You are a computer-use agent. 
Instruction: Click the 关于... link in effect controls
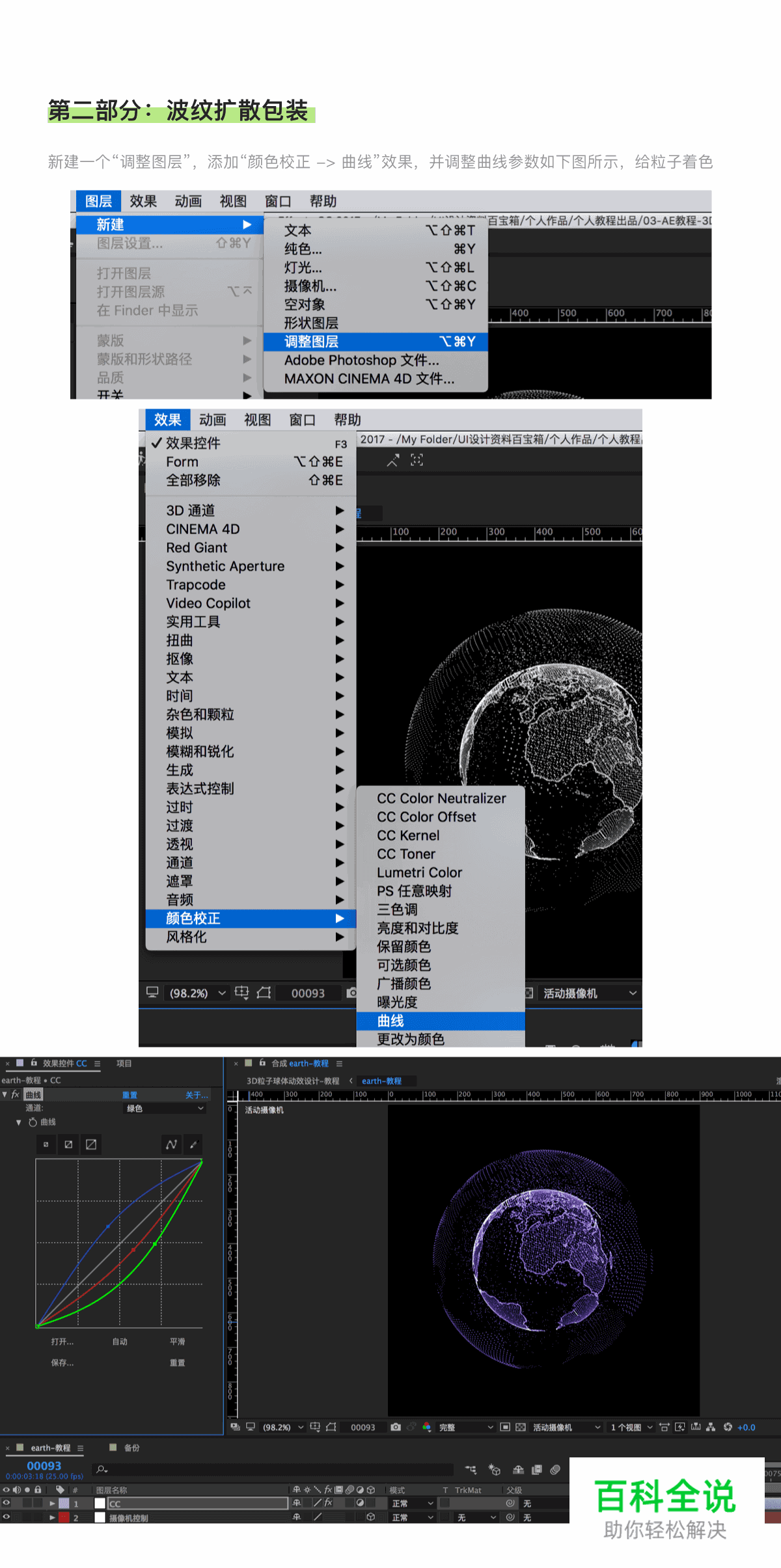[x=197, y=1095]
